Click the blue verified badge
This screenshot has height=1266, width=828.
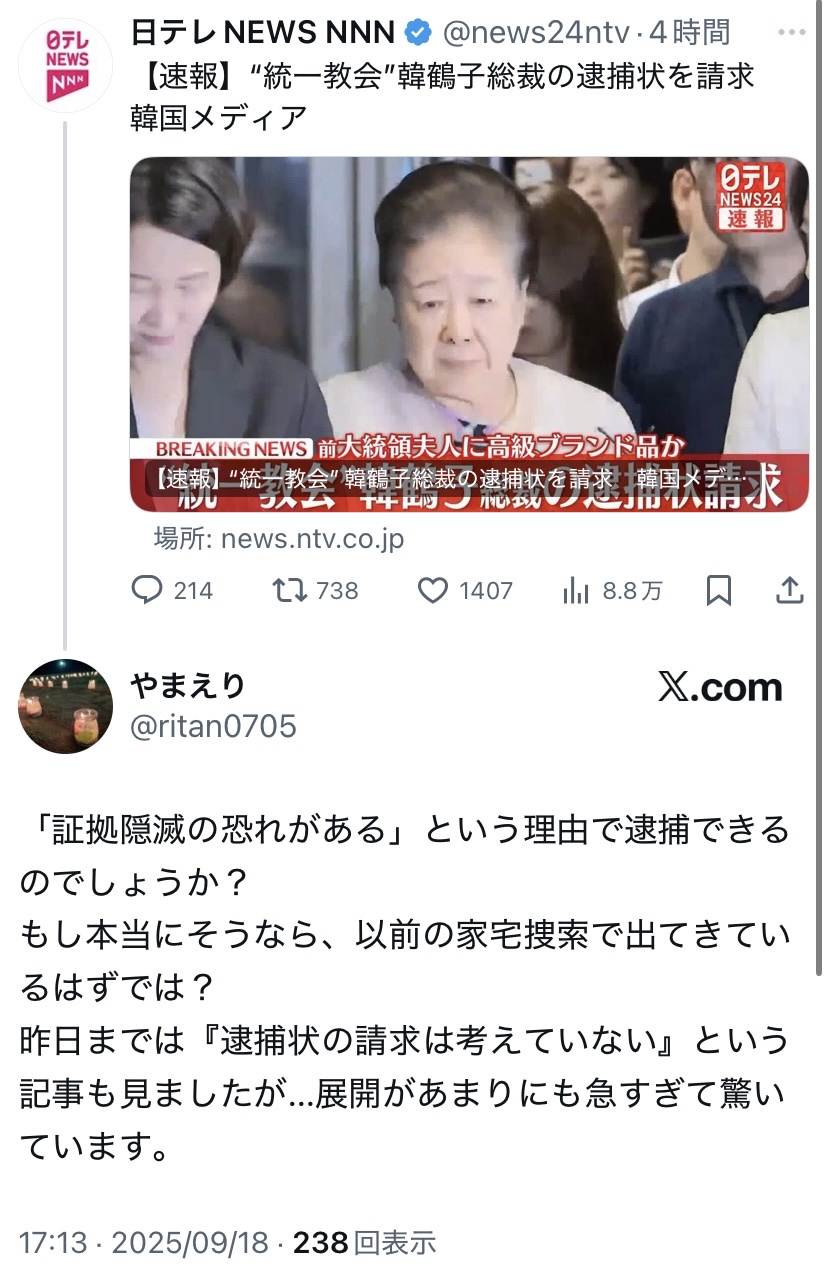[x=417, y=33]
